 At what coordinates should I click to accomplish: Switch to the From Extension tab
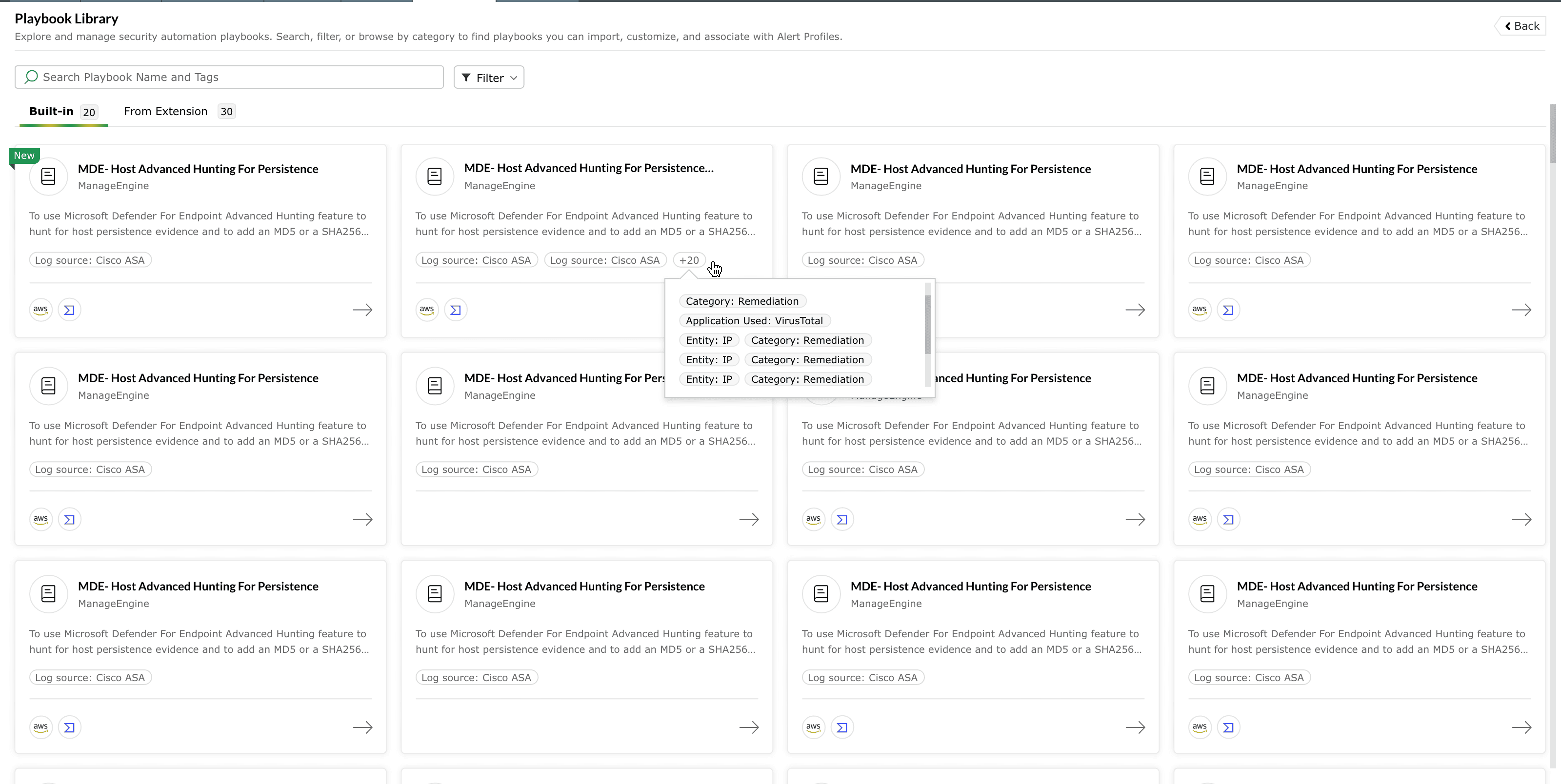(x=179, y=112)
